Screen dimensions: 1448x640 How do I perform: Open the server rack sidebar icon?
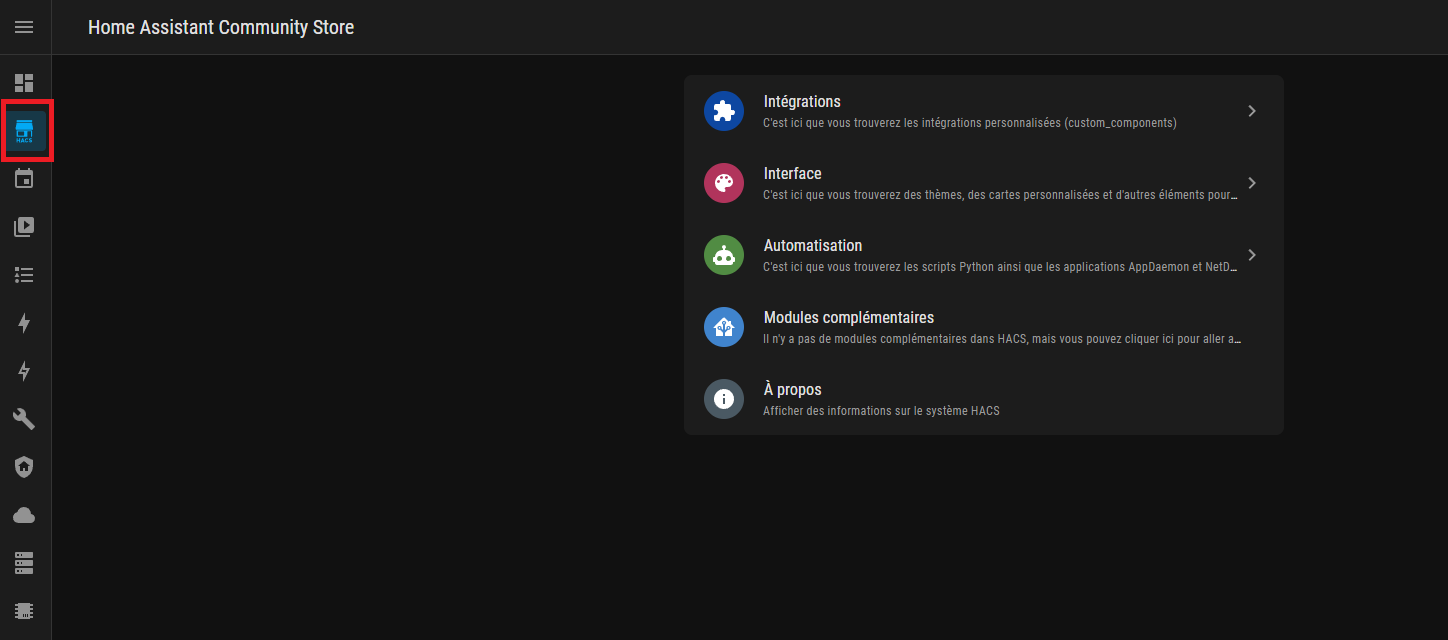(x=24, y=563)
